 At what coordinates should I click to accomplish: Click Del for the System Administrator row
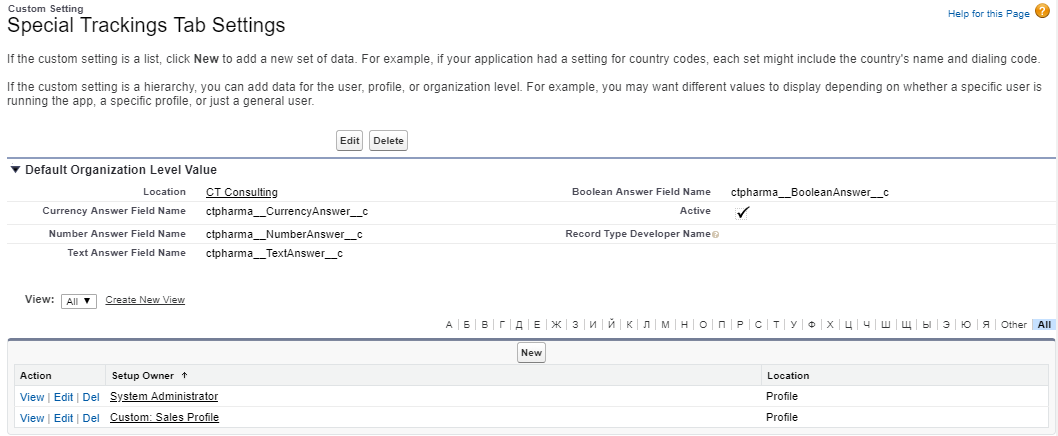[91, 397]
